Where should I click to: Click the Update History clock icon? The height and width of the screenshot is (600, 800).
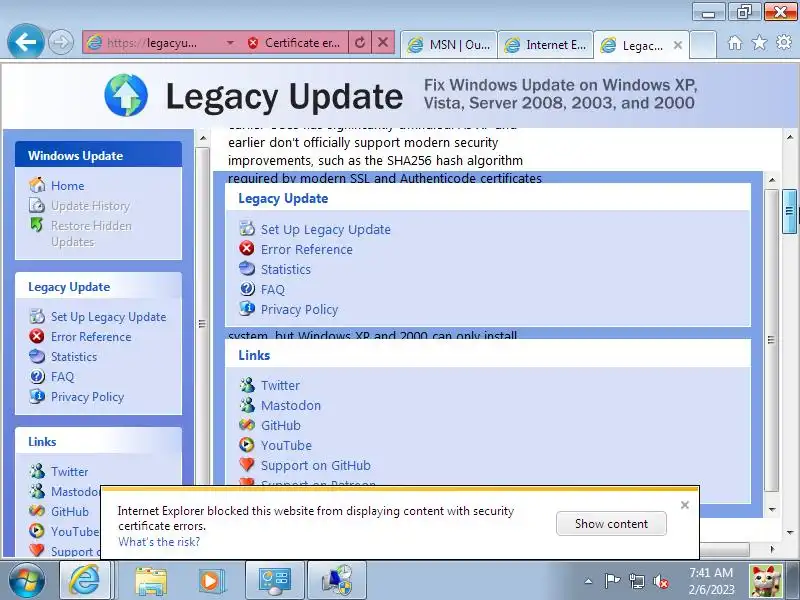37,205
